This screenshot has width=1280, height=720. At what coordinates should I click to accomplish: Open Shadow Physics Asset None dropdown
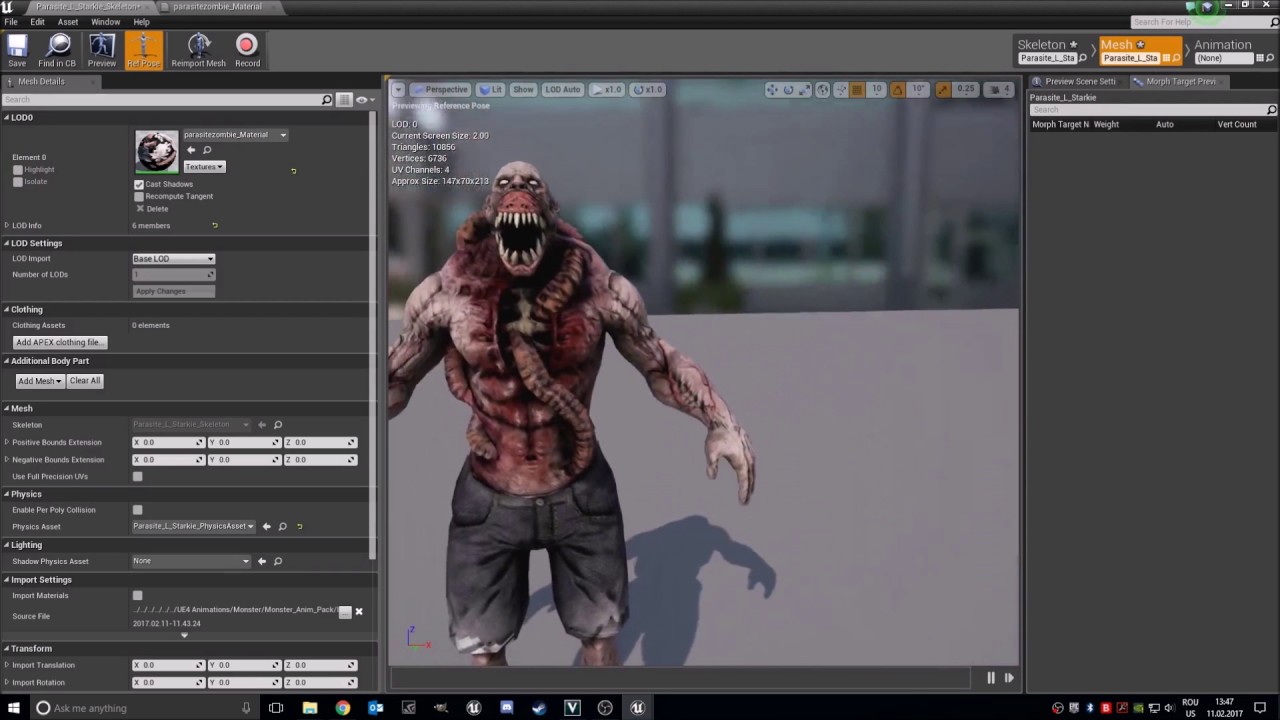191,561
